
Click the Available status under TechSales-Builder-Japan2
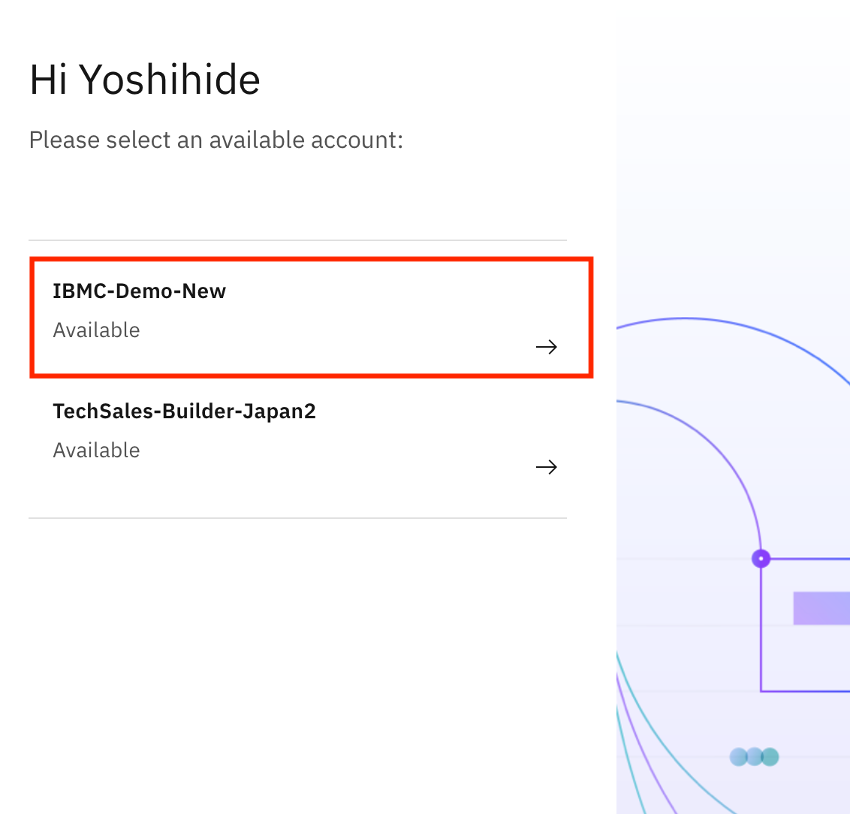(x=96, y=450)
